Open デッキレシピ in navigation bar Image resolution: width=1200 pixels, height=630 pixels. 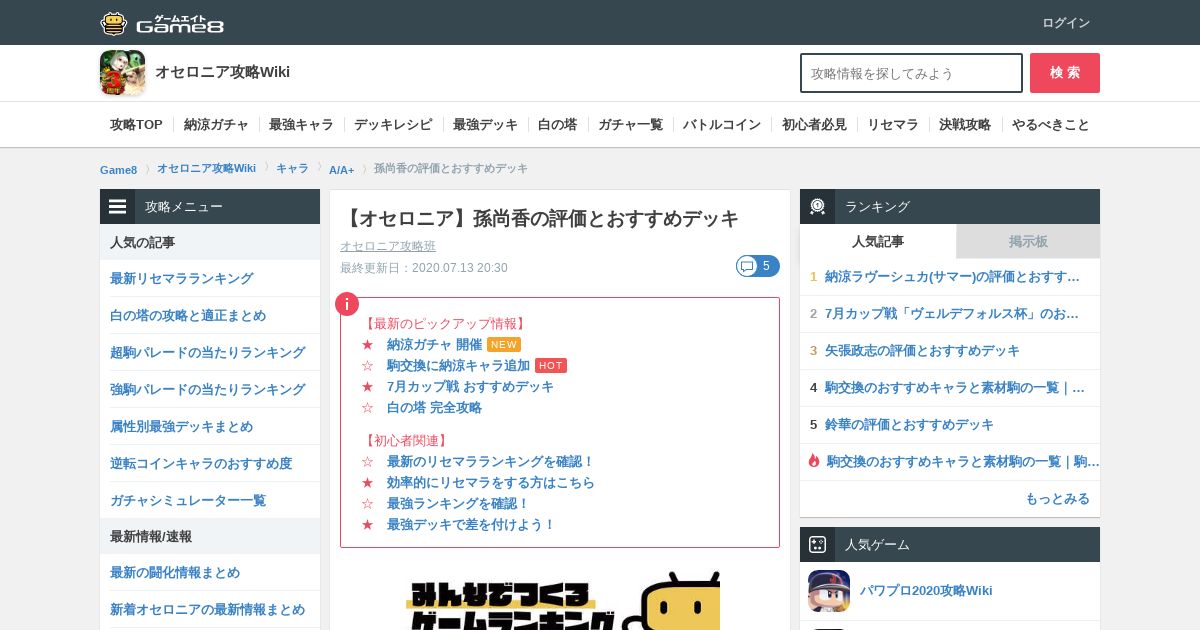click(x=393, y=125)
